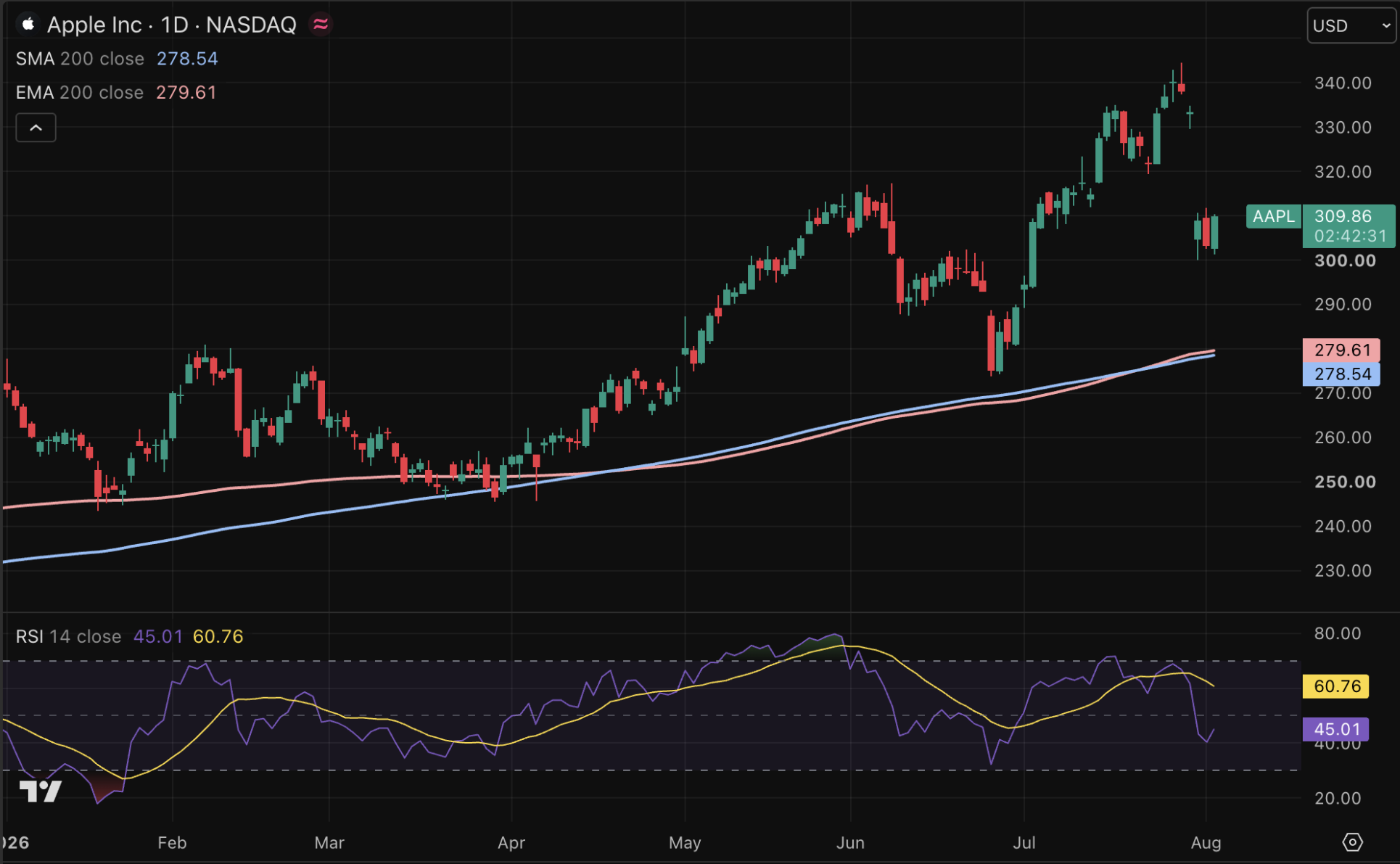
Task: Open chart settings via the bottom-right gear icon
Action: (x=1352, y=842)
